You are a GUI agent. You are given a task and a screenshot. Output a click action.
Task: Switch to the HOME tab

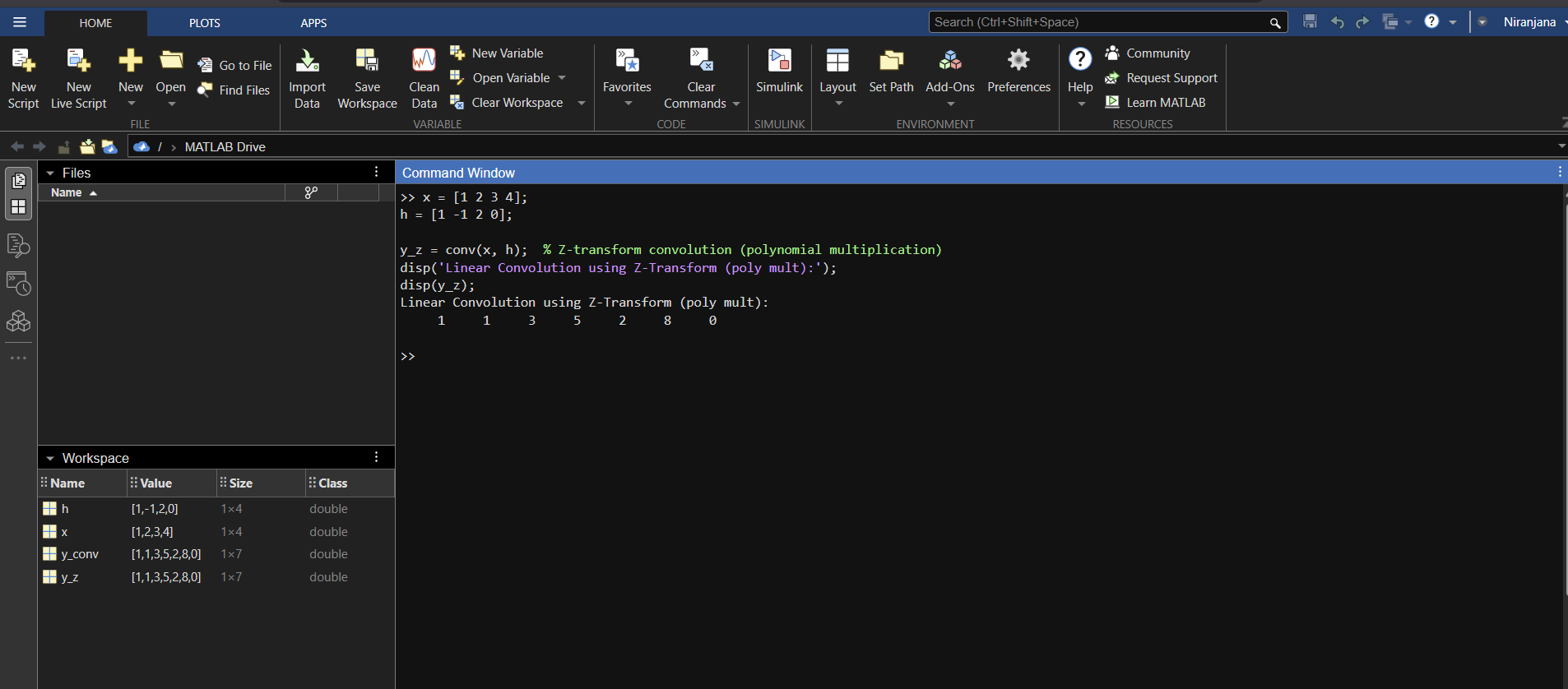pos(95,23)
